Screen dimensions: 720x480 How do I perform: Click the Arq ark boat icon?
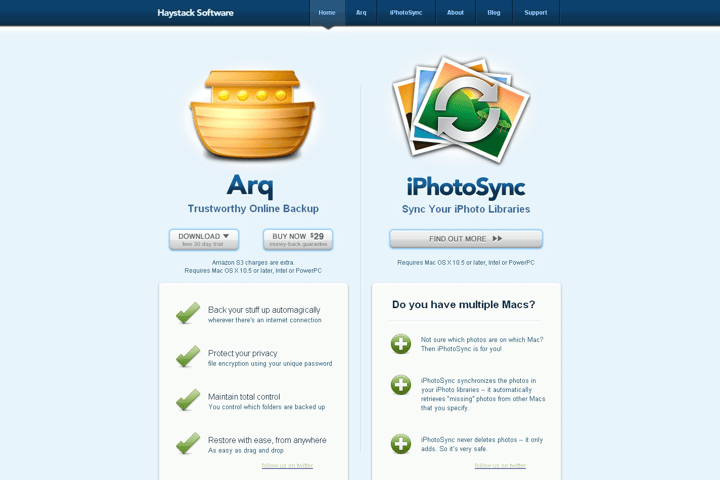tap(253, 114)
